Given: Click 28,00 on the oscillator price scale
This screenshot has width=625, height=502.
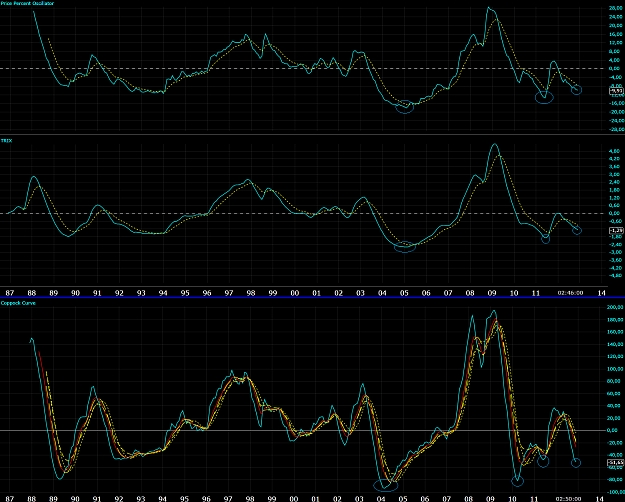Looking at the screenshot, I should click(616, 8).
